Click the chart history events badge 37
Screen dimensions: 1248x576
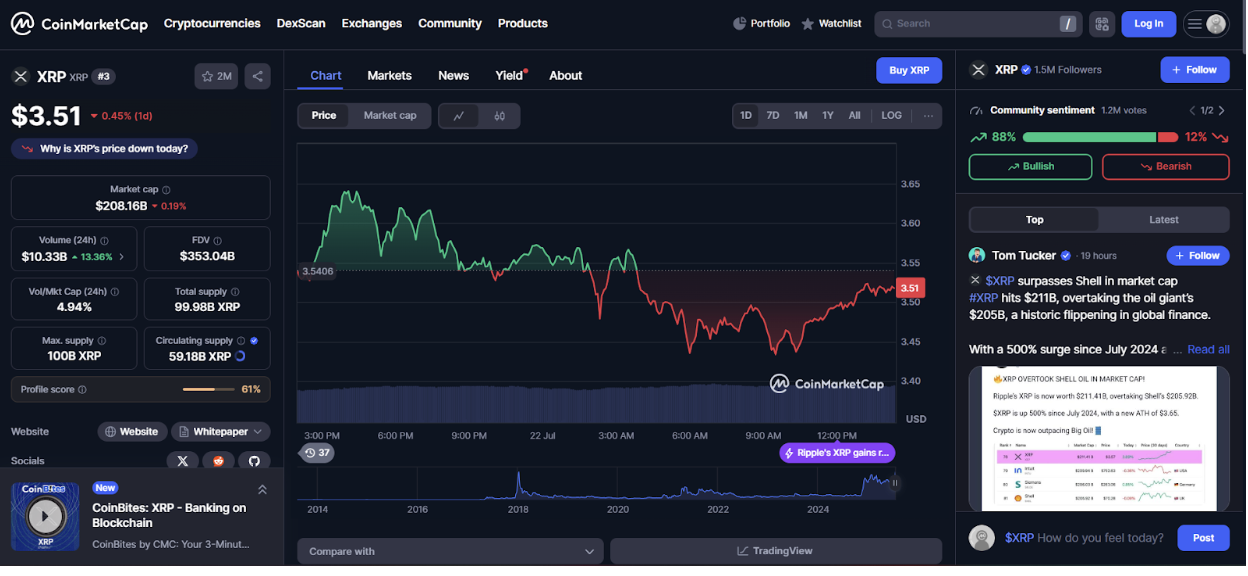coord(317,453)
